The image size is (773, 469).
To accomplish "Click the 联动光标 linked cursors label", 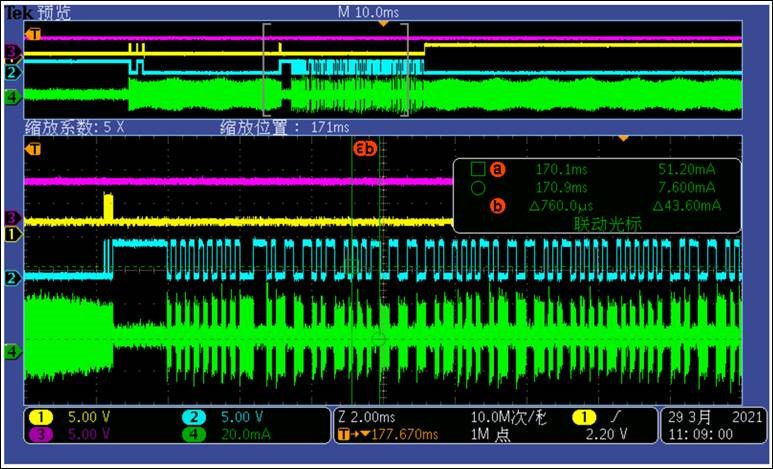I will click(x=608, y=224).
